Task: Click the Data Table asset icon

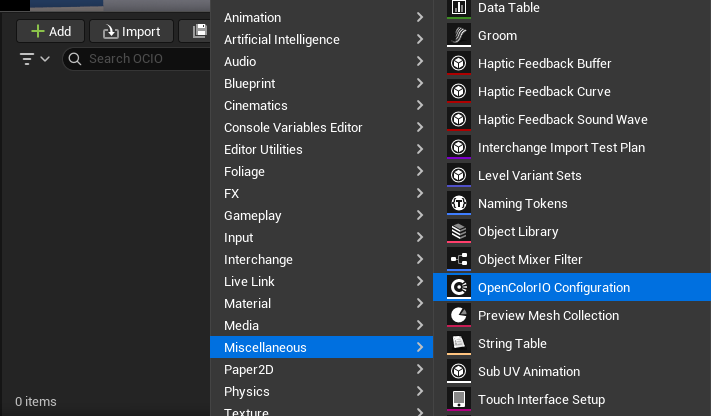Action: pyautogui.click(x=459, y=8)
